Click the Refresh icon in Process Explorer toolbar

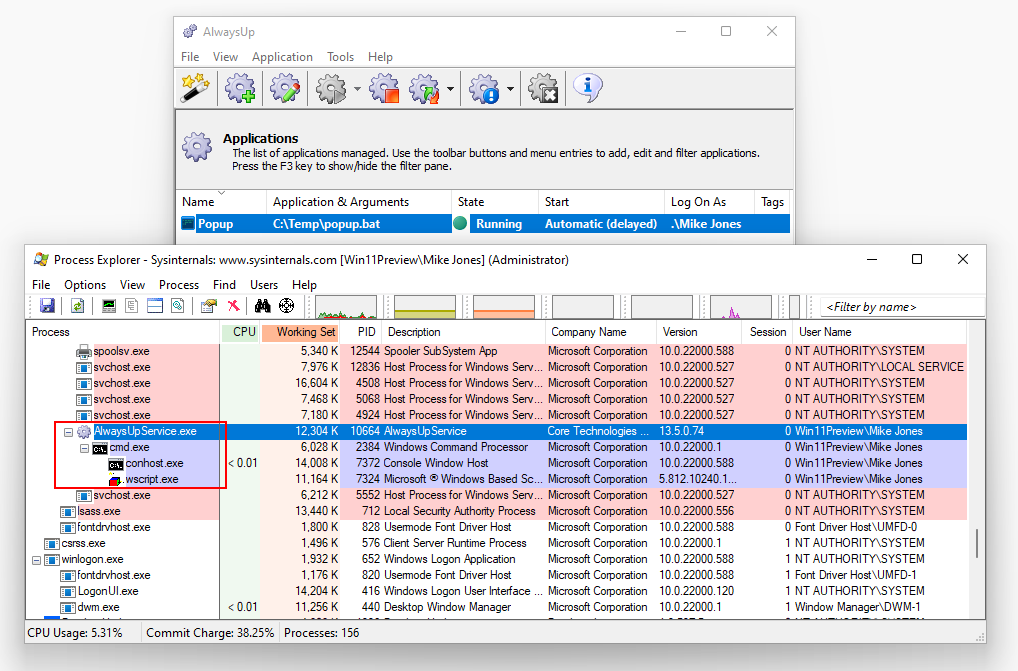(77, 306)
